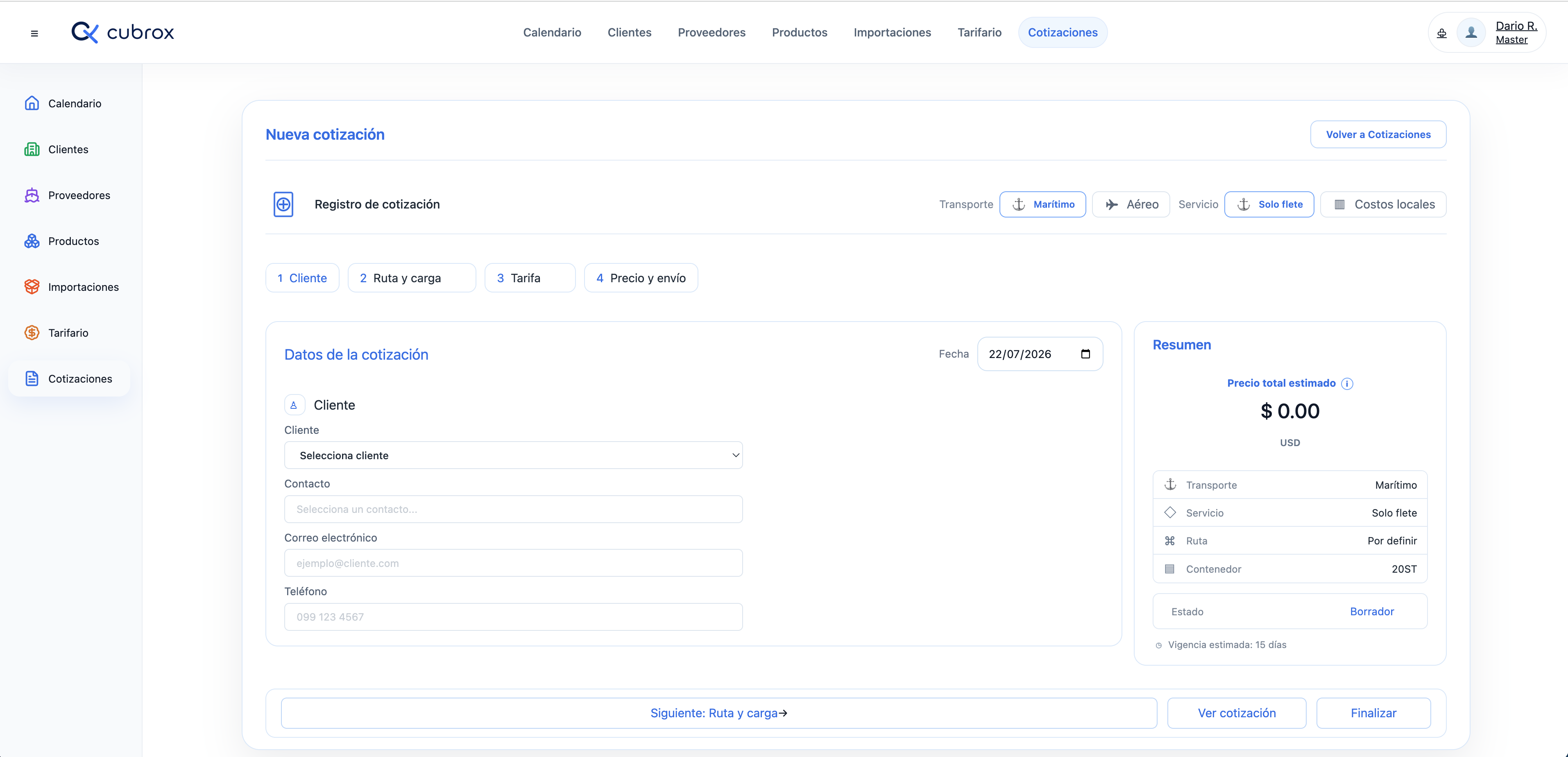Click the Dario R. profile name link
The width and height of the screenshot is (1568, 757).
pos(1516,25)
